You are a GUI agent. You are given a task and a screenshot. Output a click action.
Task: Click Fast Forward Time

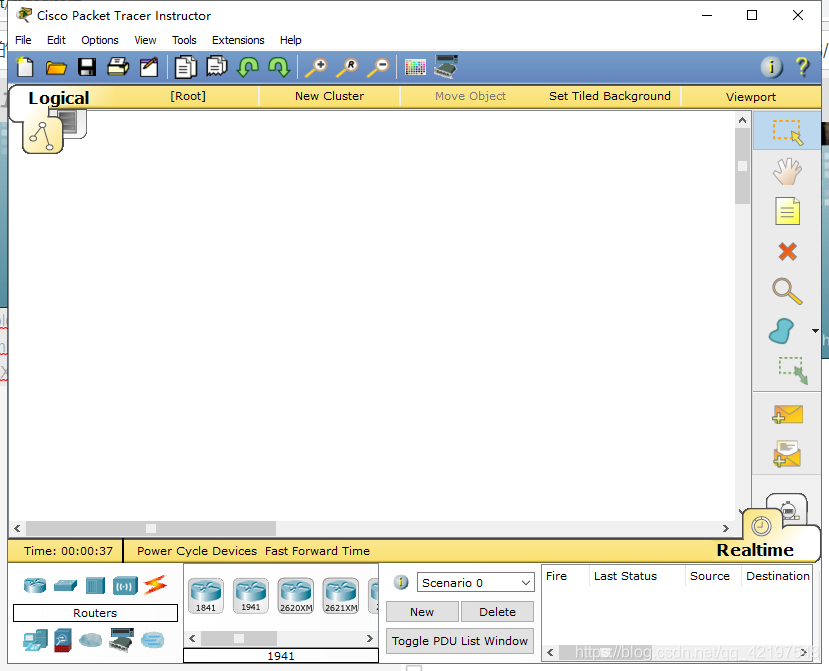click(x=317, y=551)
